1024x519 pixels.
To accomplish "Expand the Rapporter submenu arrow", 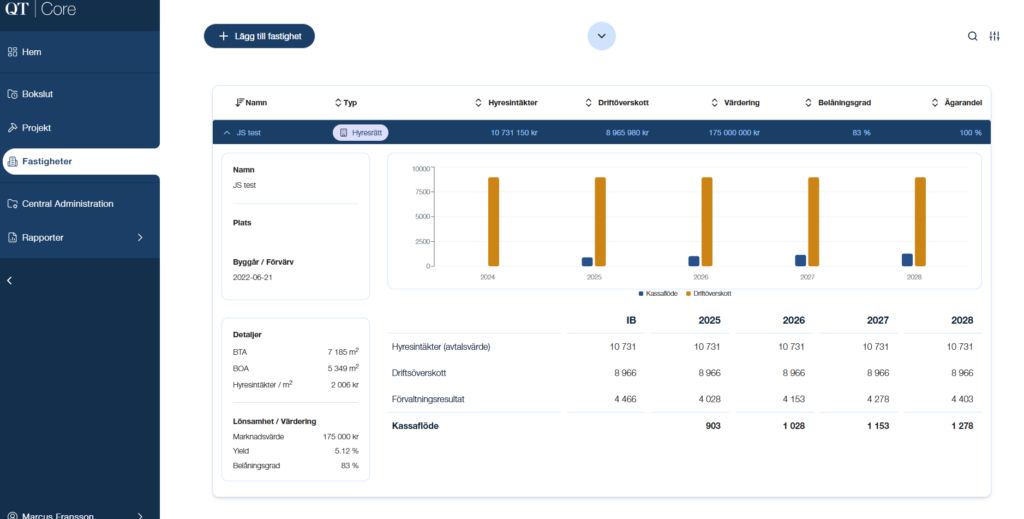I will pyautogui.click(x=140, y=238).
